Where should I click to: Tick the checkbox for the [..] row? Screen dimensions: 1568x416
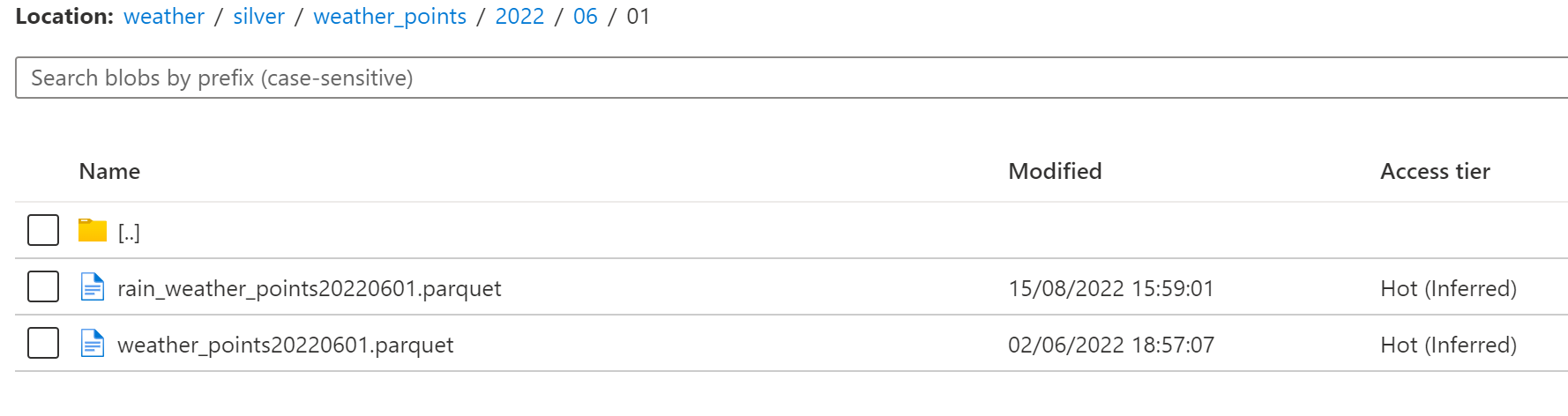pyautogui.click(x=43, y=231)
